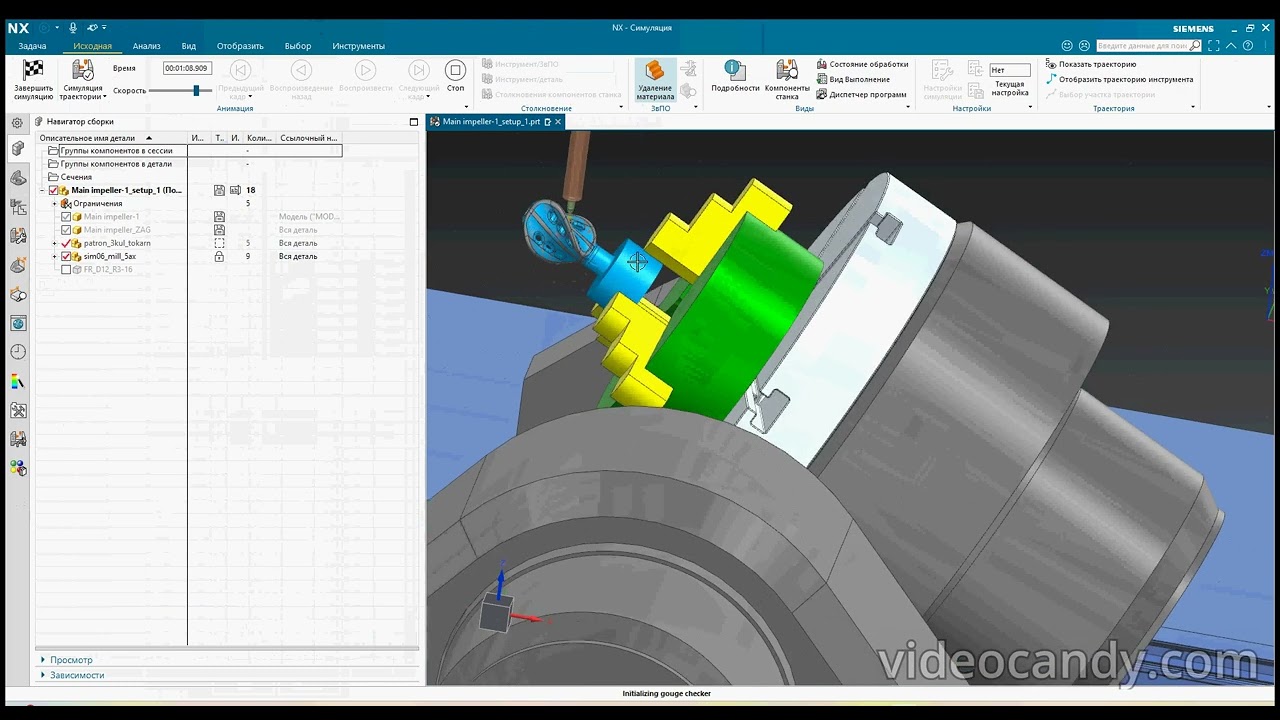Click the Скорость speed slider handle
This screenshot has width=1280, height=720.
196,91
